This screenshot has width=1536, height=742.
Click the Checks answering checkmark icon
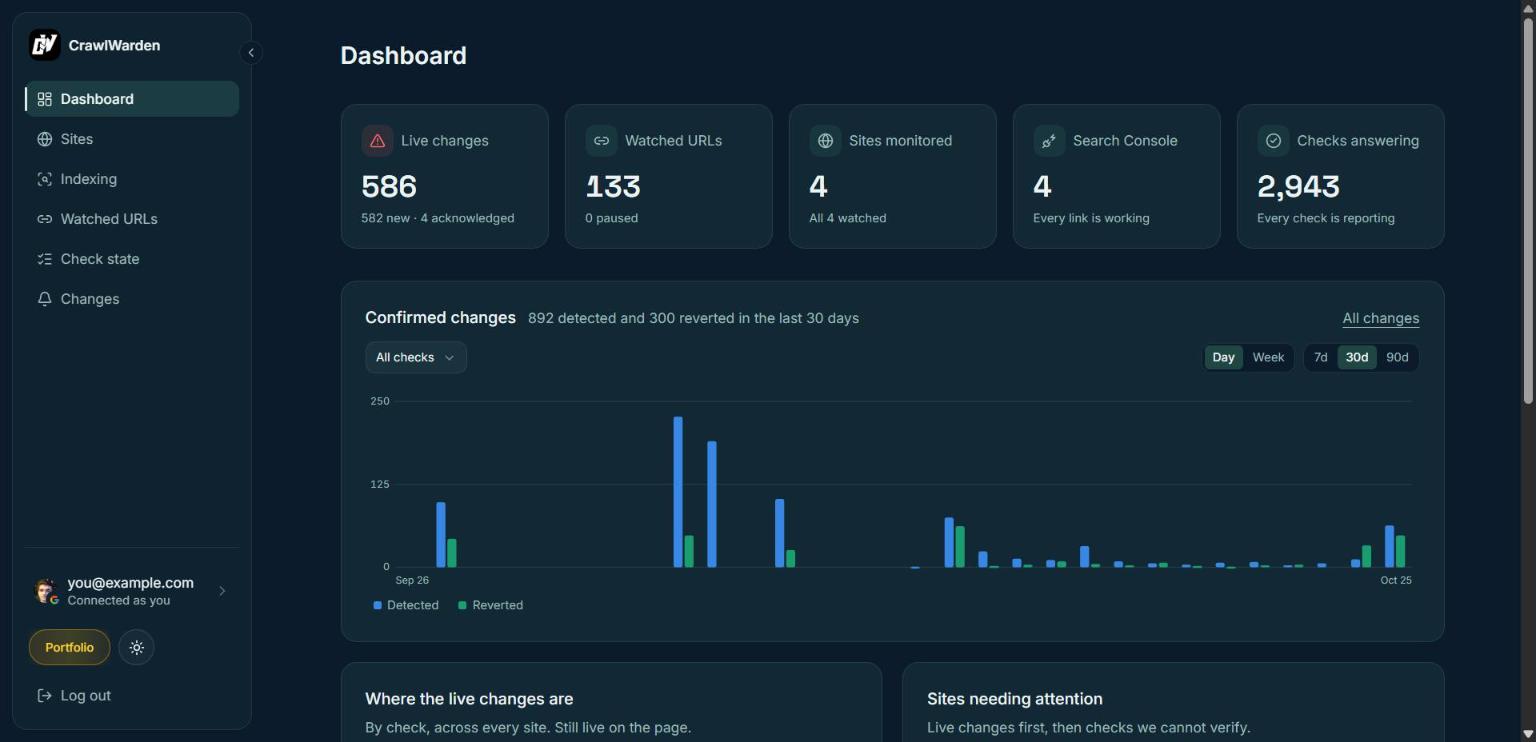[1273, 141]
